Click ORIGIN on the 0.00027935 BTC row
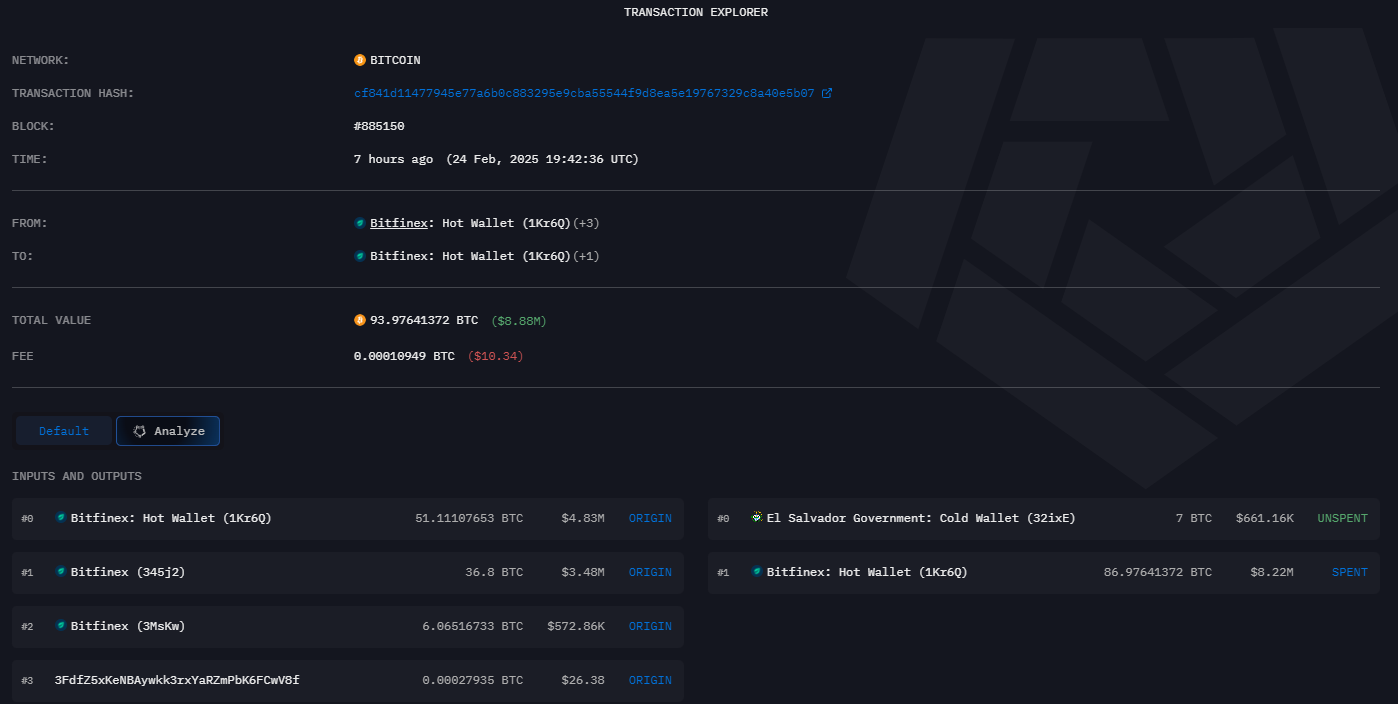The width and height of the screenshot is (1398, 704). click(650, 680)
